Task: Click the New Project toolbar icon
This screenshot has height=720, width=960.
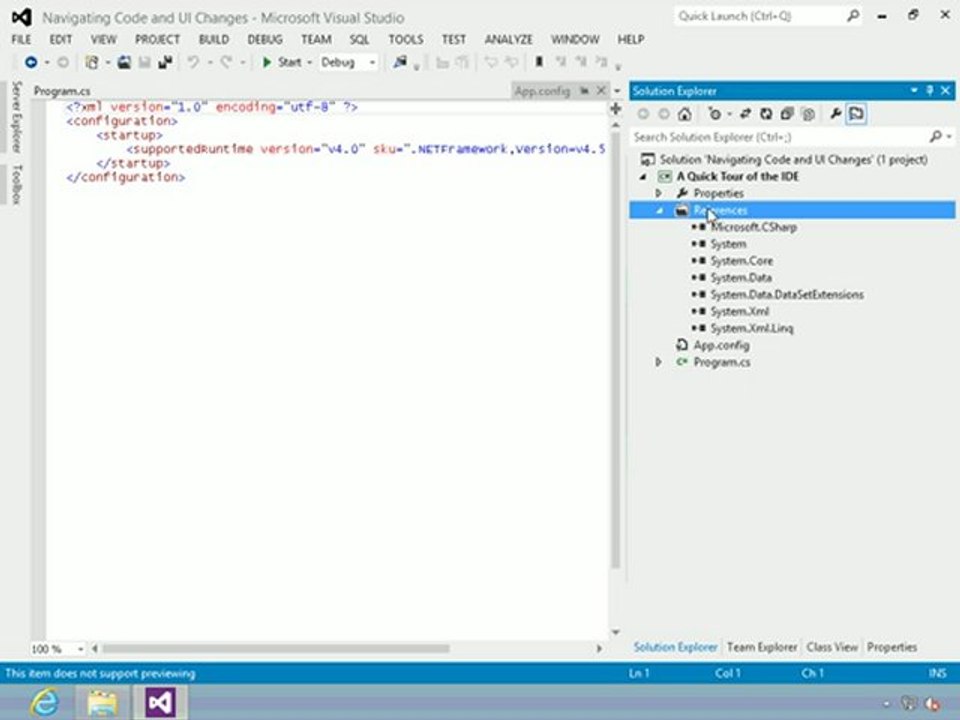Action: pos(92,62)
